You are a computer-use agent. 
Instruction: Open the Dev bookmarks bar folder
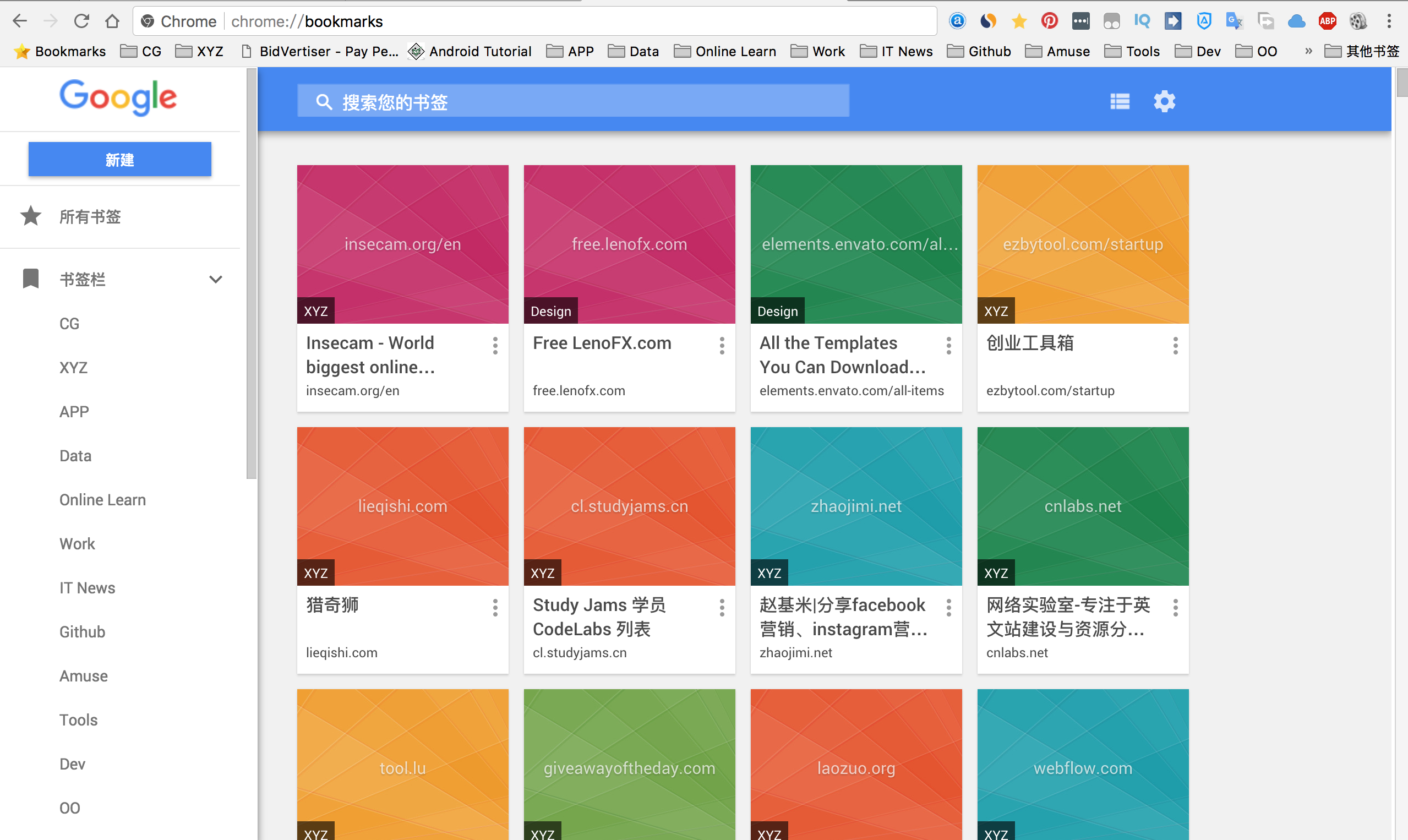click(1198, 51)
